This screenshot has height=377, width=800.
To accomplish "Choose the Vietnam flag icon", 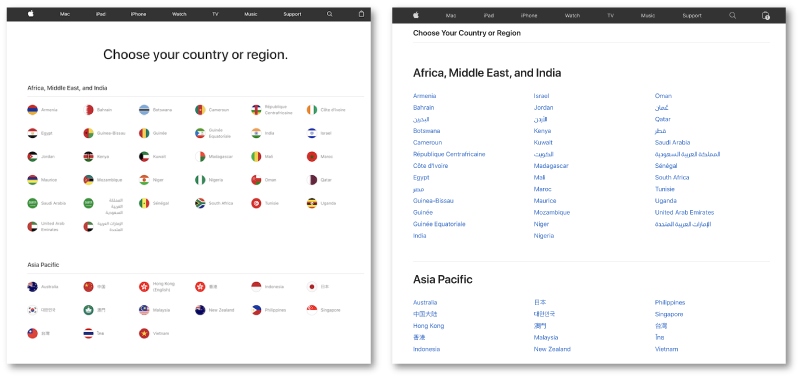I will click(x=144, y=333).
